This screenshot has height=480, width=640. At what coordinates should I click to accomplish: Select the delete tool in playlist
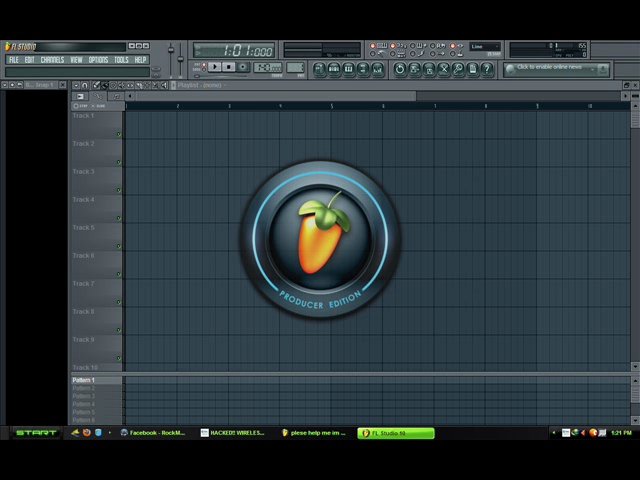pos(113,85)
